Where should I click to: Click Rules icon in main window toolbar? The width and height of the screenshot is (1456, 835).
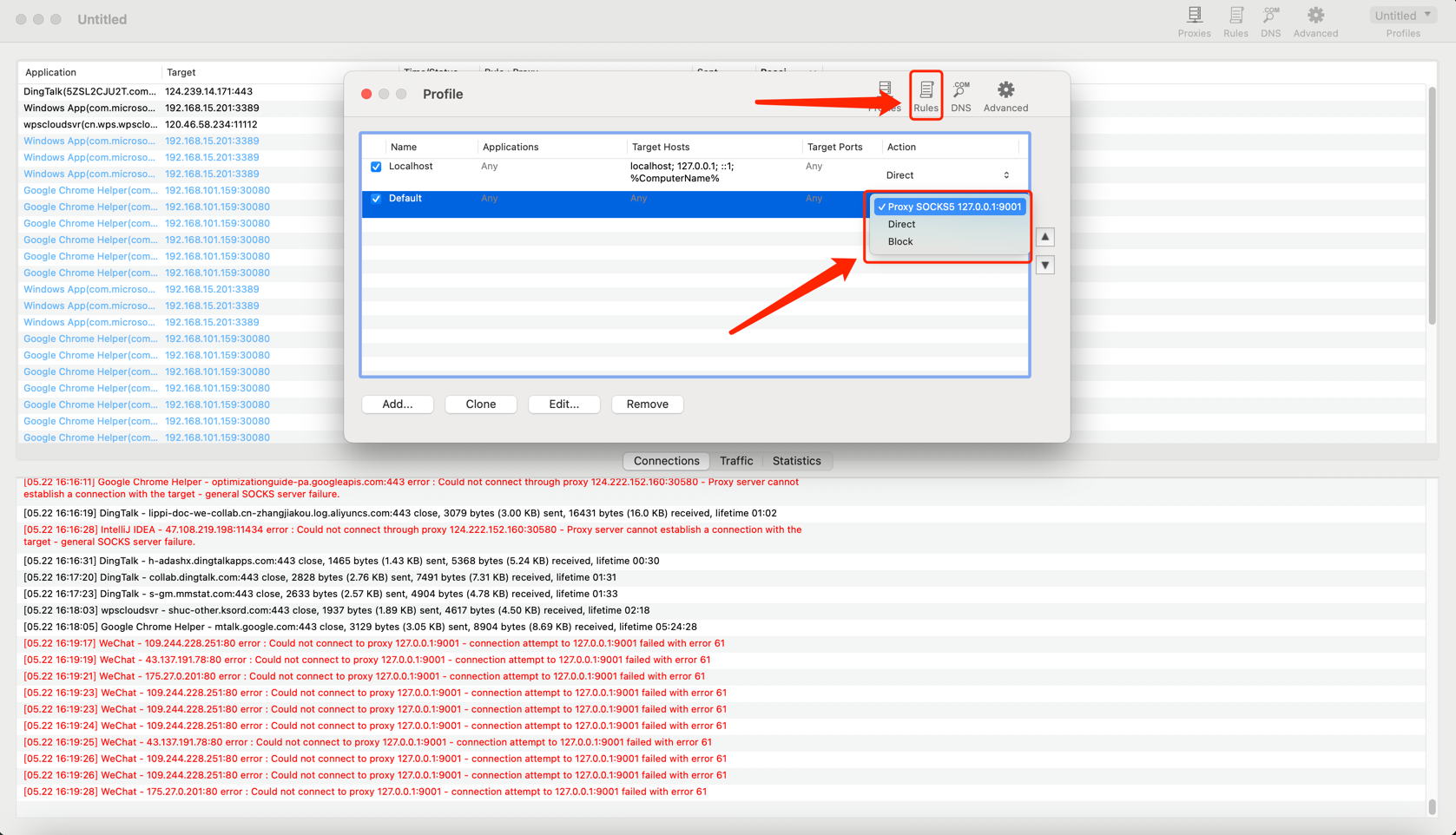click(x=1235, y=21)
